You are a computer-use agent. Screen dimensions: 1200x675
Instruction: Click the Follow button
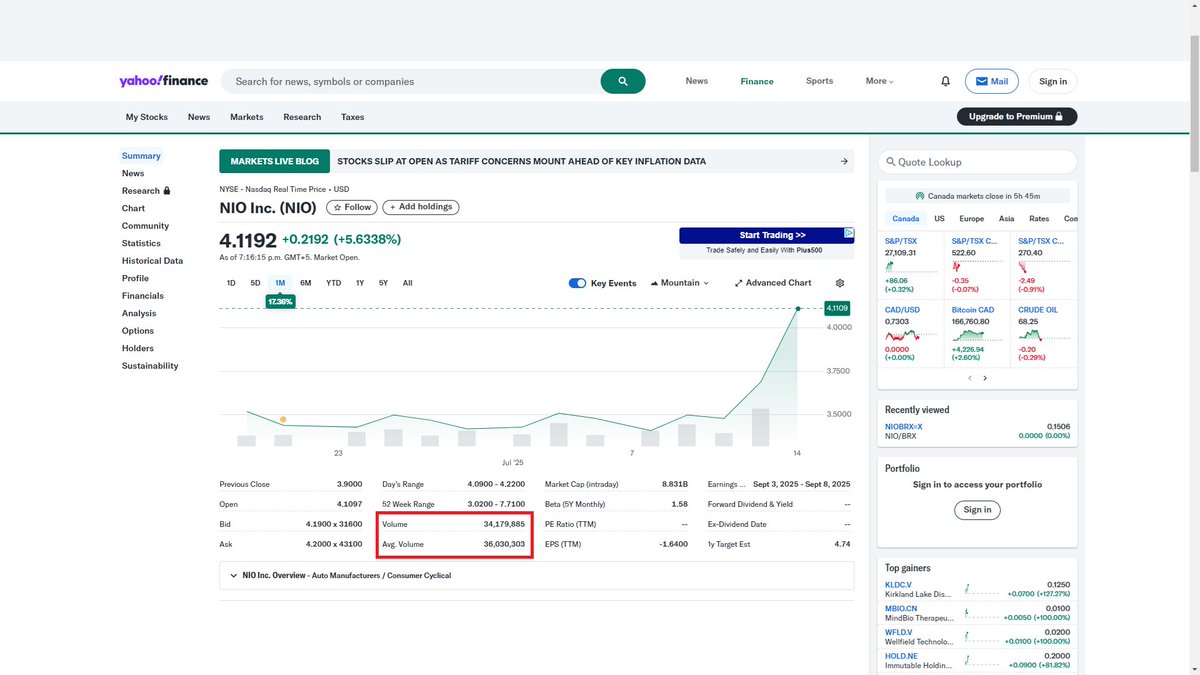click(x=351, y=207)
